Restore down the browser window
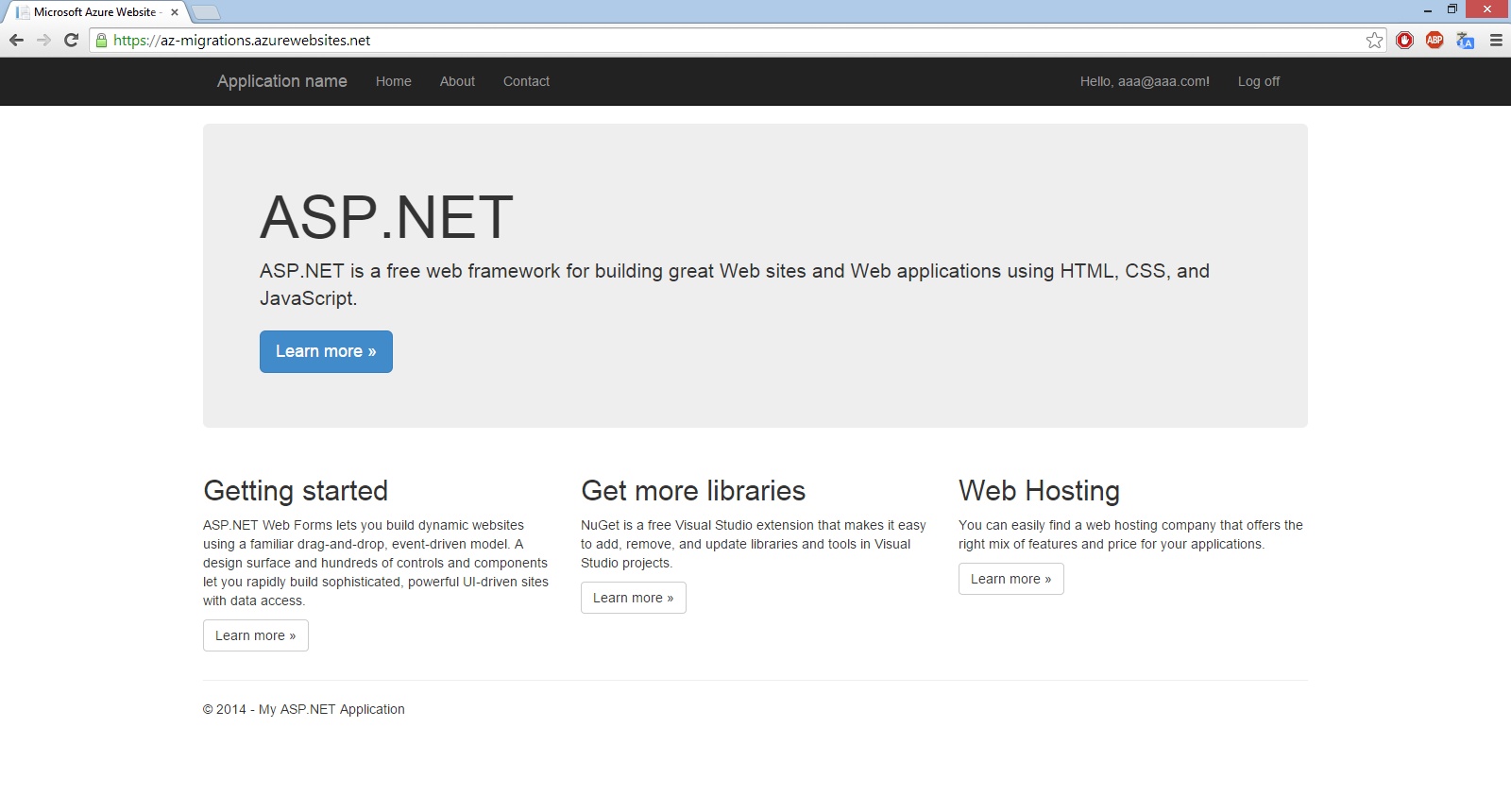 (x=1452, y=9)
